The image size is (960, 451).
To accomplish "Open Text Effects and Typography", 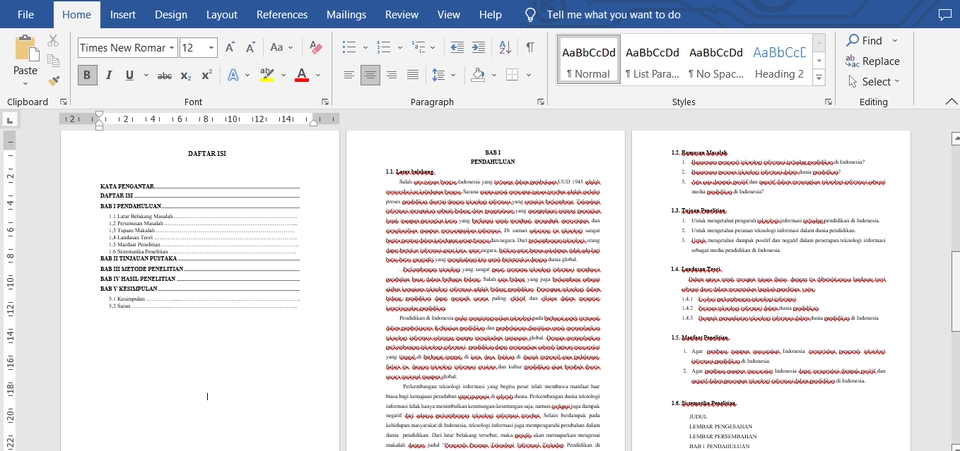I will 233,75.
